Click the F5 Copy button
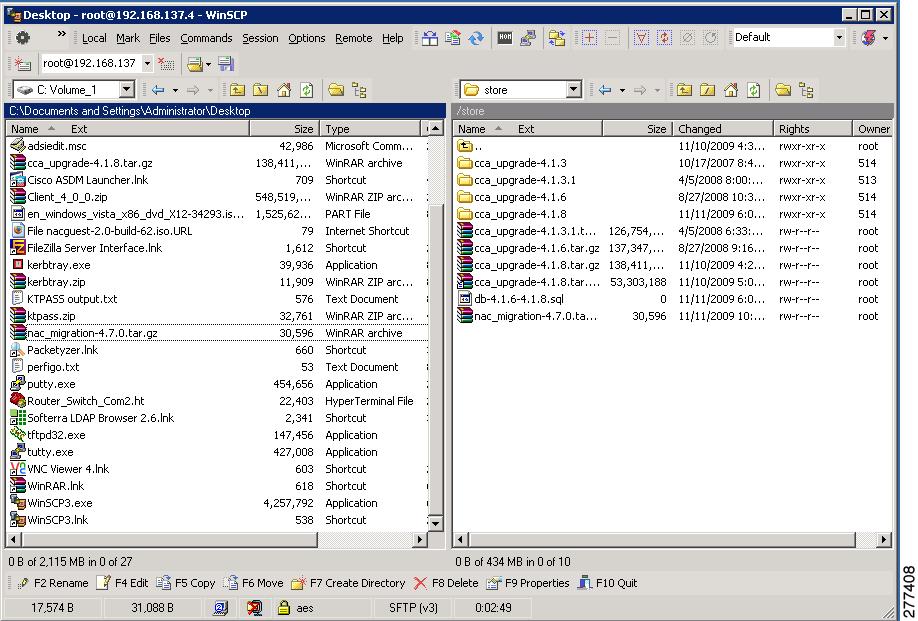Screen dimensions: 918x621 point(186,583)
